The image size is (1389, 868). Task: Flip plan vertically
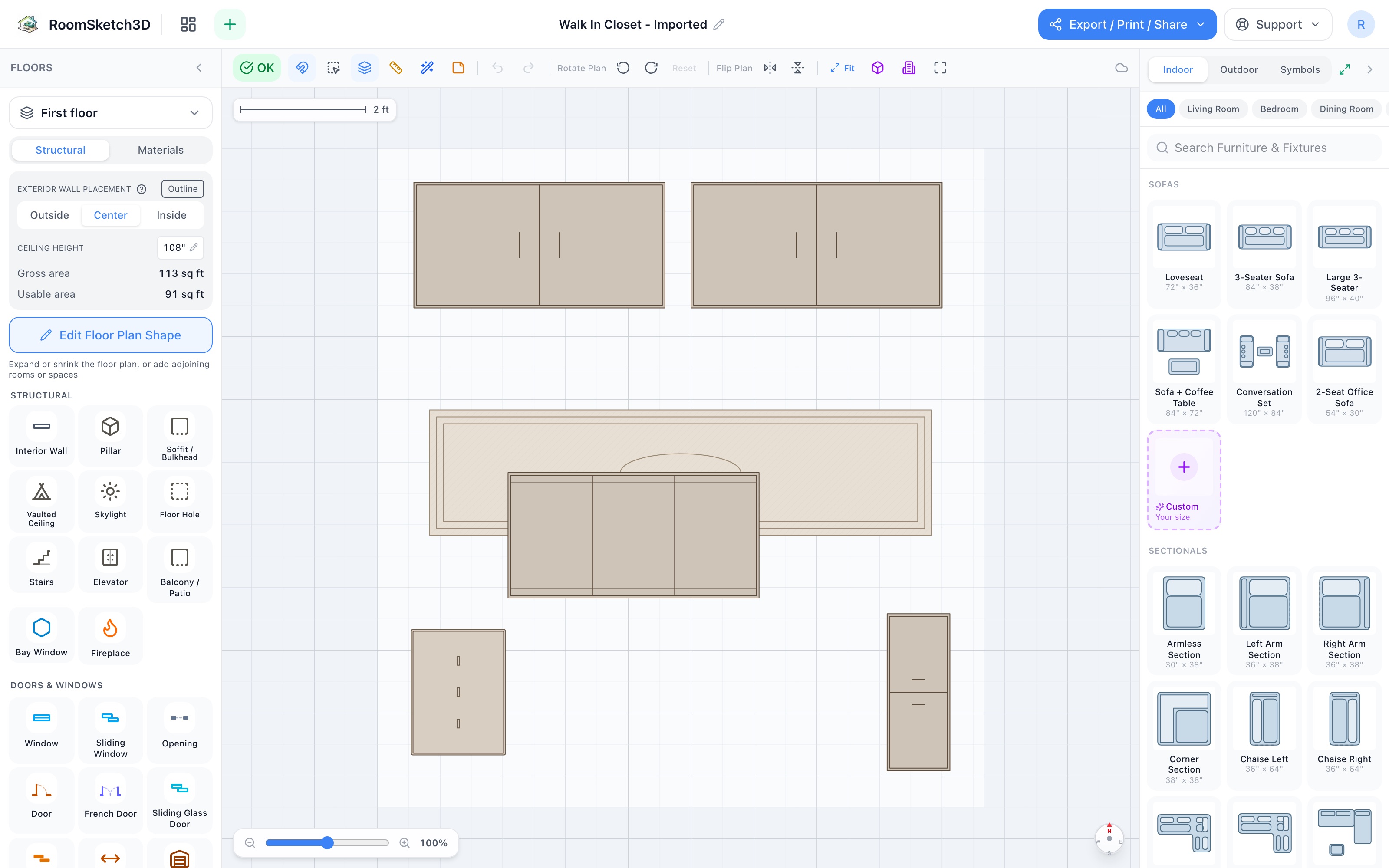pyautogui.click(x=798, y=68)
